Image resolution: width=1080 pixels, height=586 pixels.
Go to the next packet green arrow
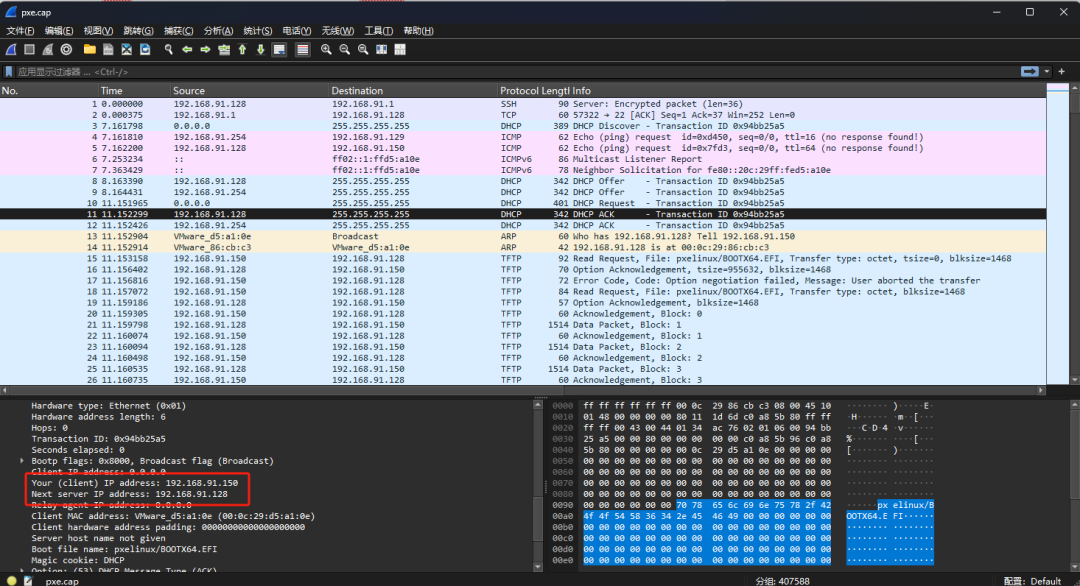click(x=205, y=49)
